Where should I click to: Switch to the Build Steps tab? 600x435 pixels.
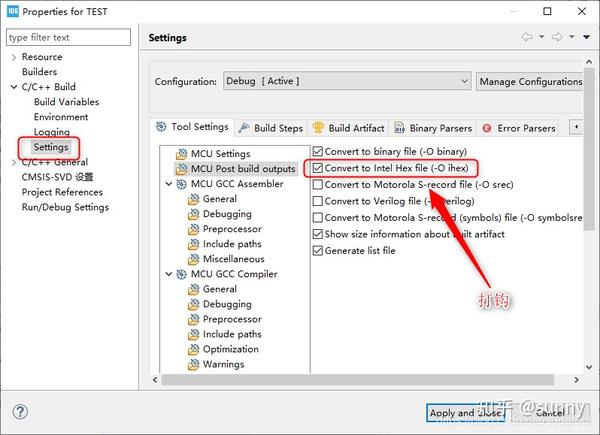(x=271, y=128)
